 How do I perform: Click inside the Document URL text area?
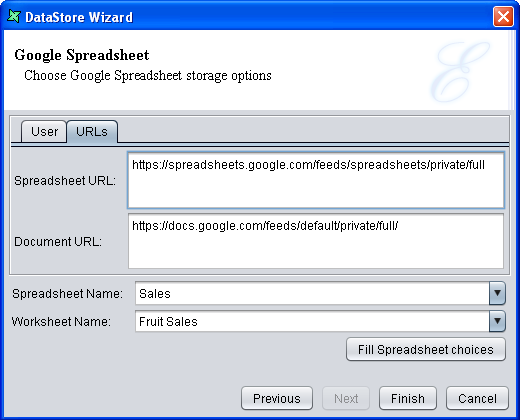316,241
